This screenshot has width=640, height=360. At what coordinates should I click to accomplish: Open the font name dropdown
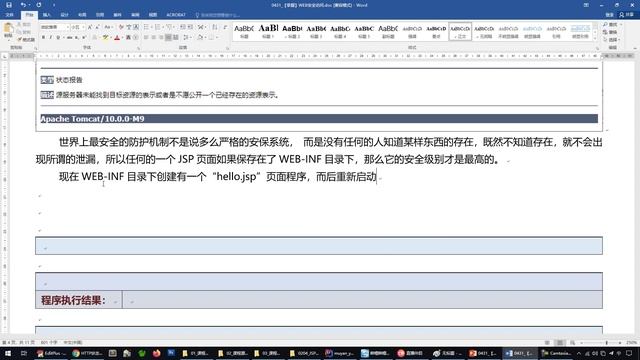point(68,27)
